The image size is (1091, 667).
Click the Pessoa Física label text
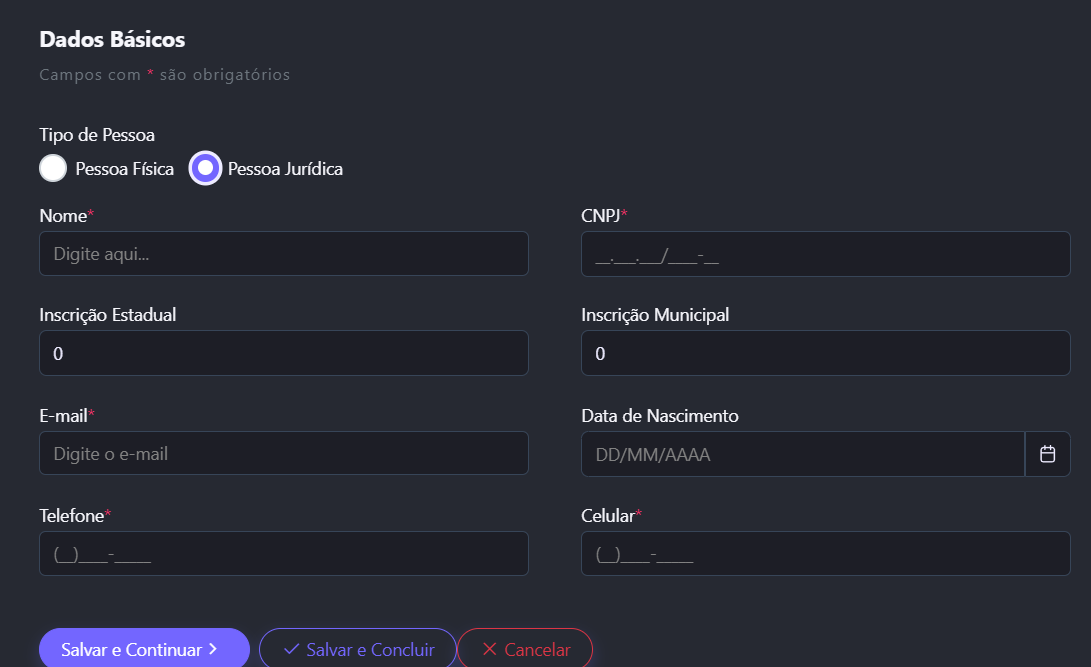pos(124,169)
